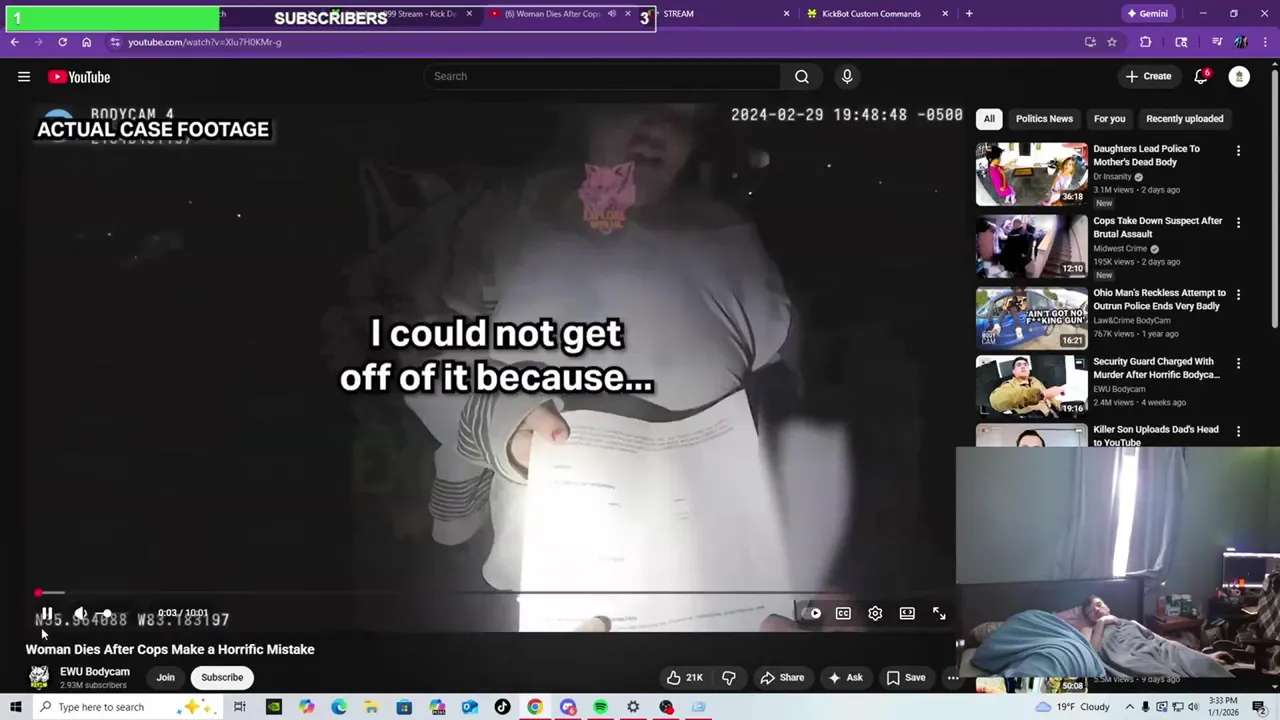Switch to the KickBot Custom Commands tab

(x=876, y=14)
